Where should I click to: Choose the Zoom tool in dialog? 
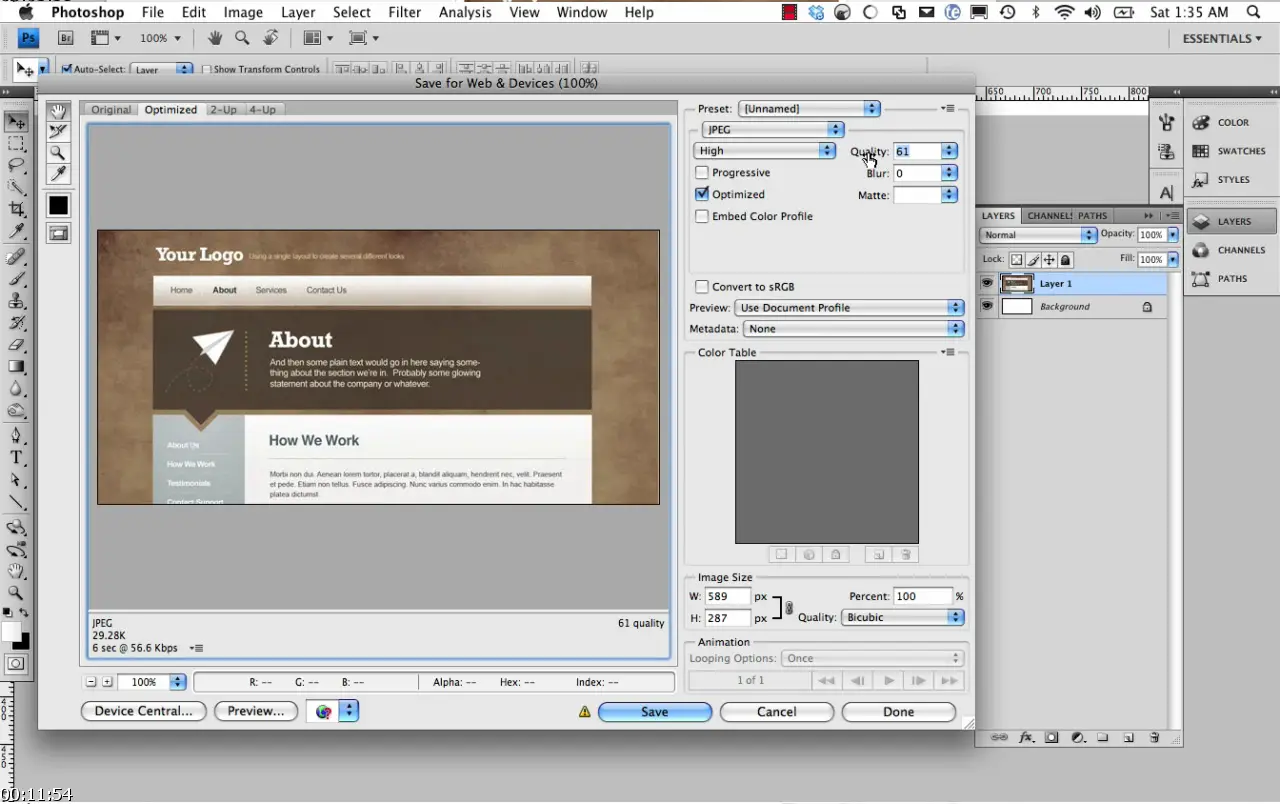(x=59, y=153)
